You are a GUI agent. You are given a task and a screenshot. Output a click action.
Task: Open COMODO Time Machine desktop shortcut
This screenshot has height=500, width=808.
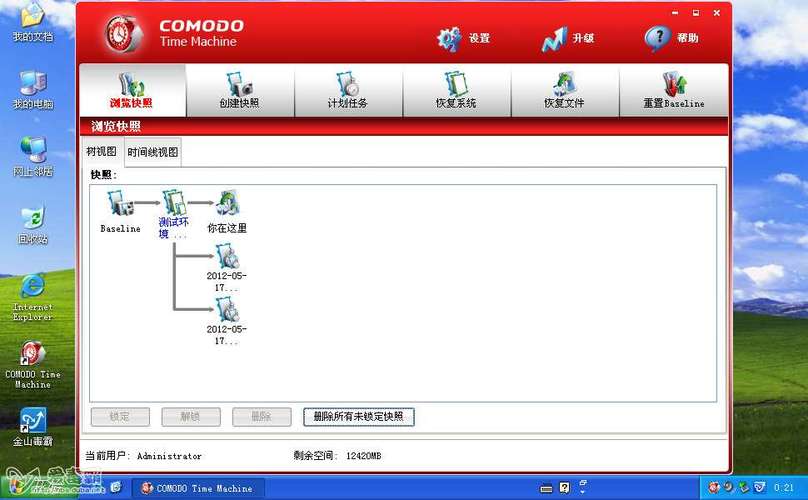33,365
